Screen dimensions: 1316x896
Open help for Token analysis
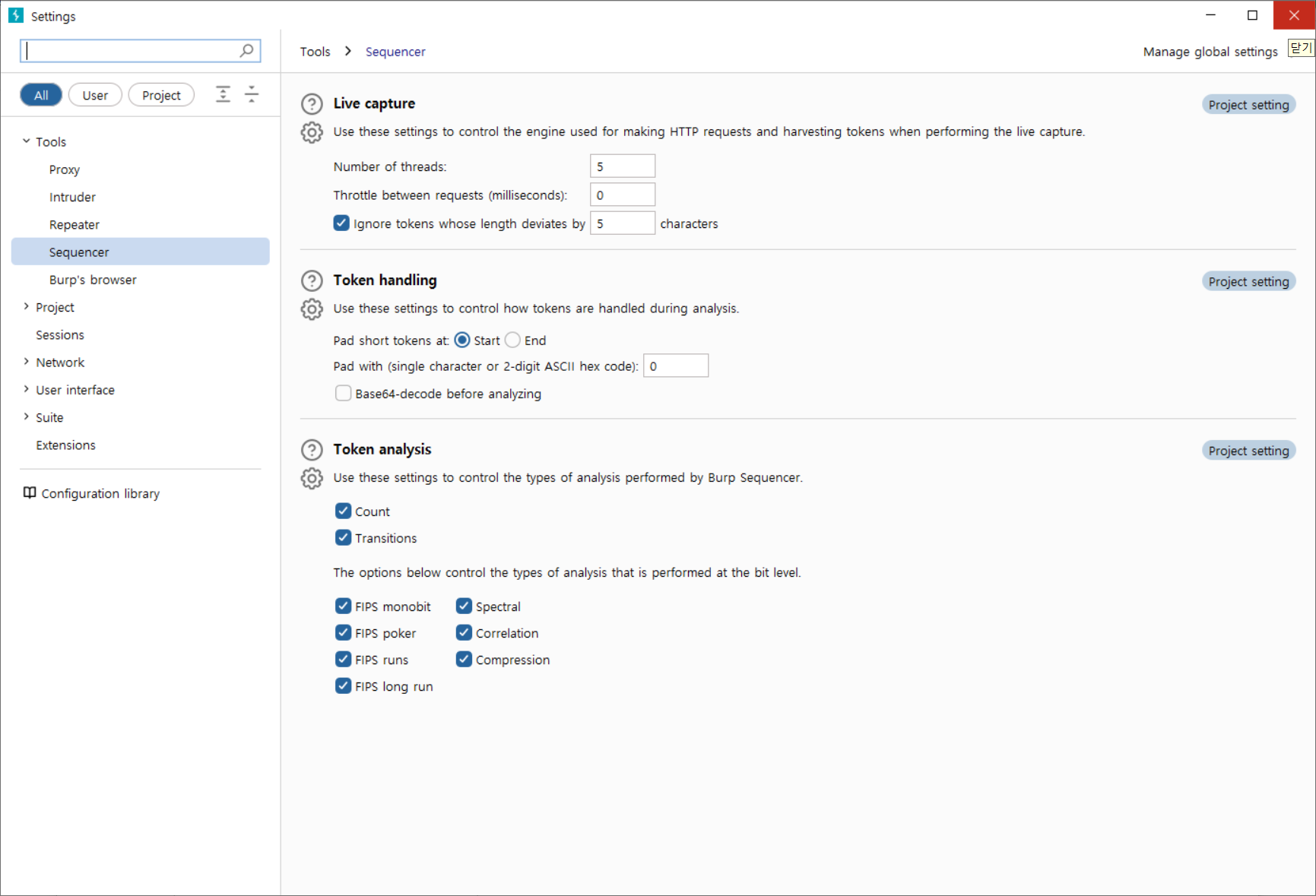click(312, 450)
